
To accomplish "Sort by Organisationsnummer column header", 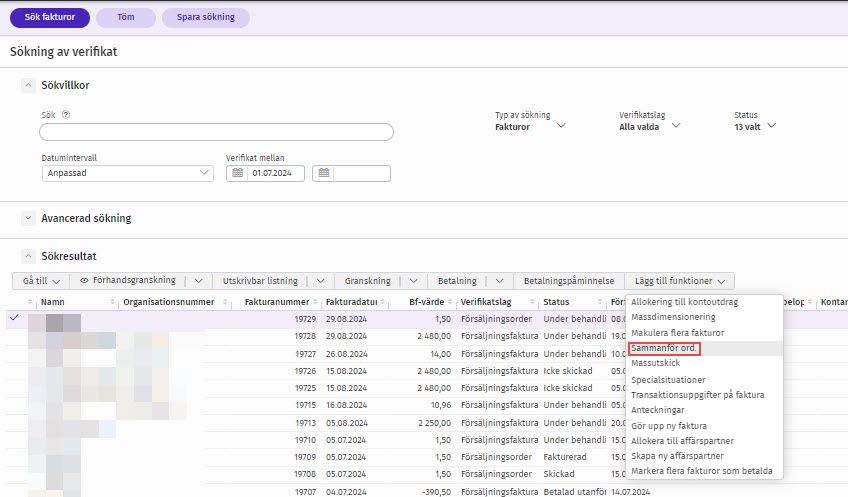I will click(x=169, y=302).
